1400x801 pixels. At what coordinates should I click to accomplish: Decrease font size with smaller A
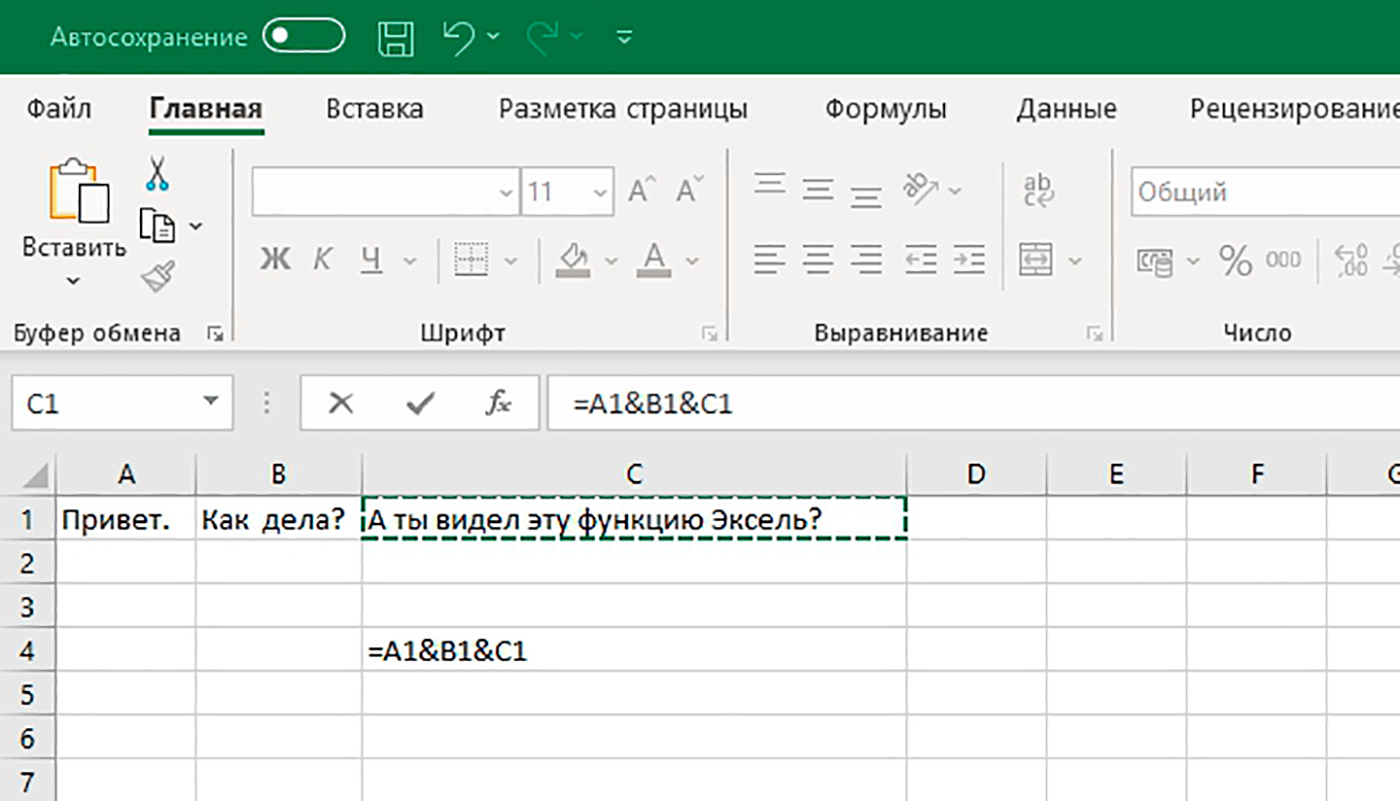[x=690, y=190]
